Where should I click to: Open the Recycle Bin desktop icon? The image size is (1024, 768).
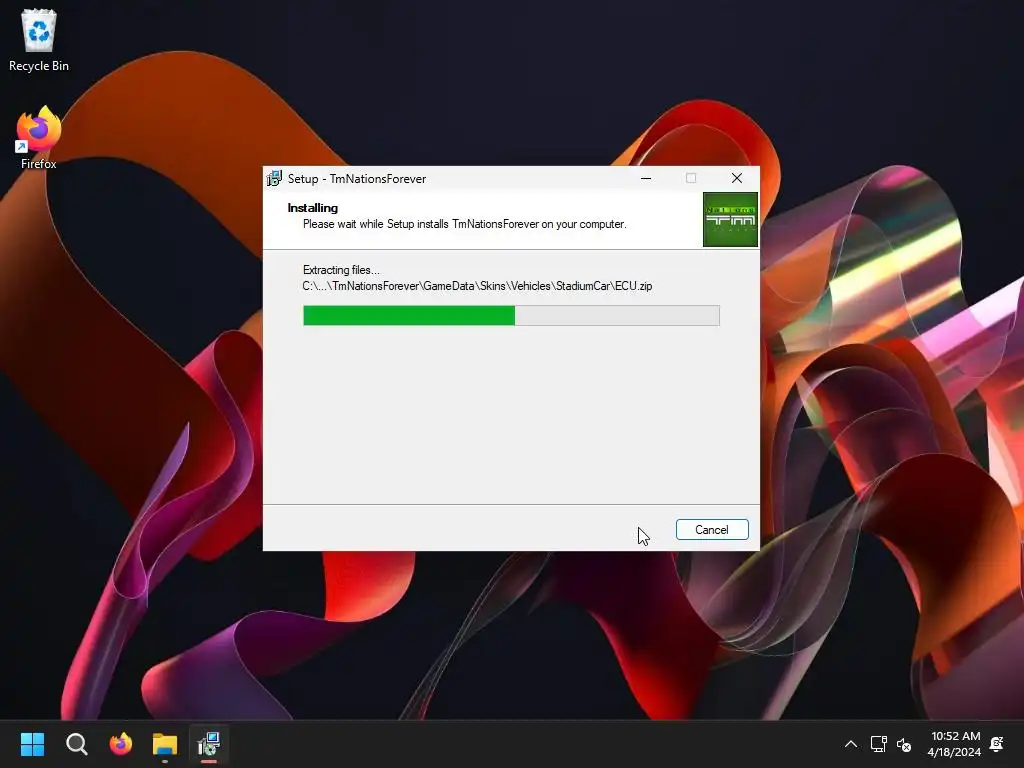pos(39,40)
